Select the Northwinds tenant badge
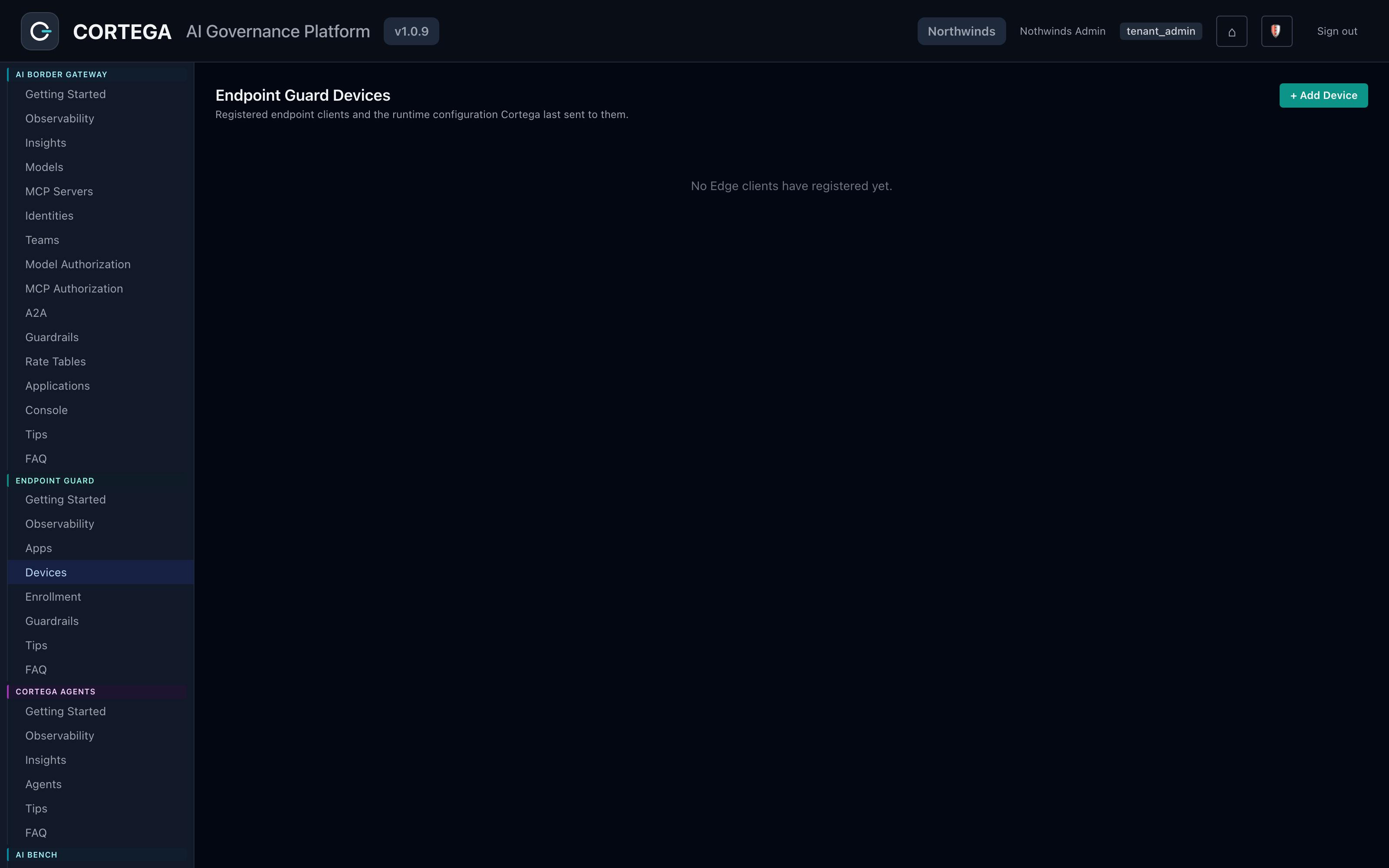This screenshot has width=1389, height=868. coord(961,31)
